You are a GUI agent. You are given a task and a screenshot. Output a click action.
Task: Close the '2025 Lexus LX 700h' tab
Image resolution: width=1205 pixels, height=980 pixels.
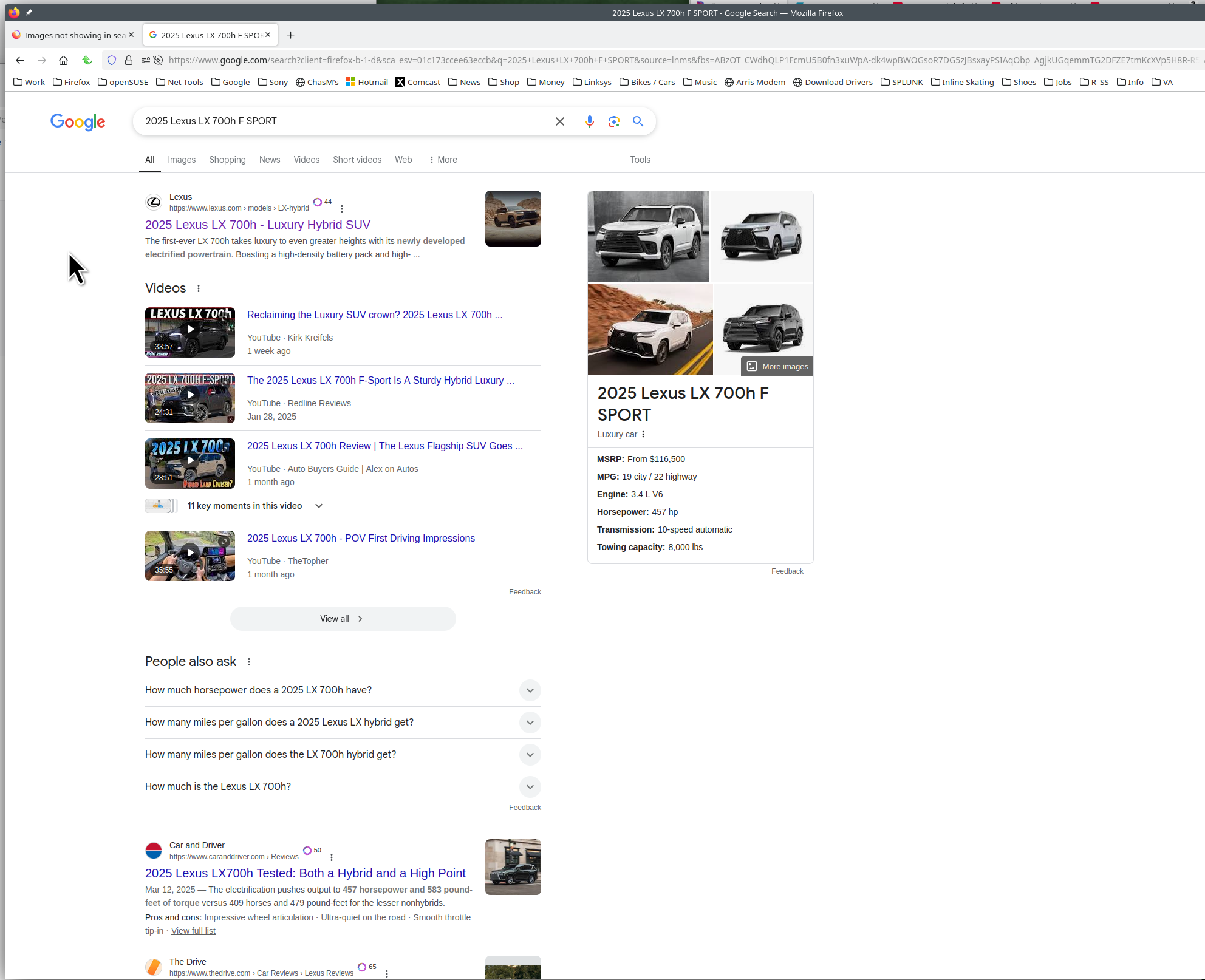(268, 35)
